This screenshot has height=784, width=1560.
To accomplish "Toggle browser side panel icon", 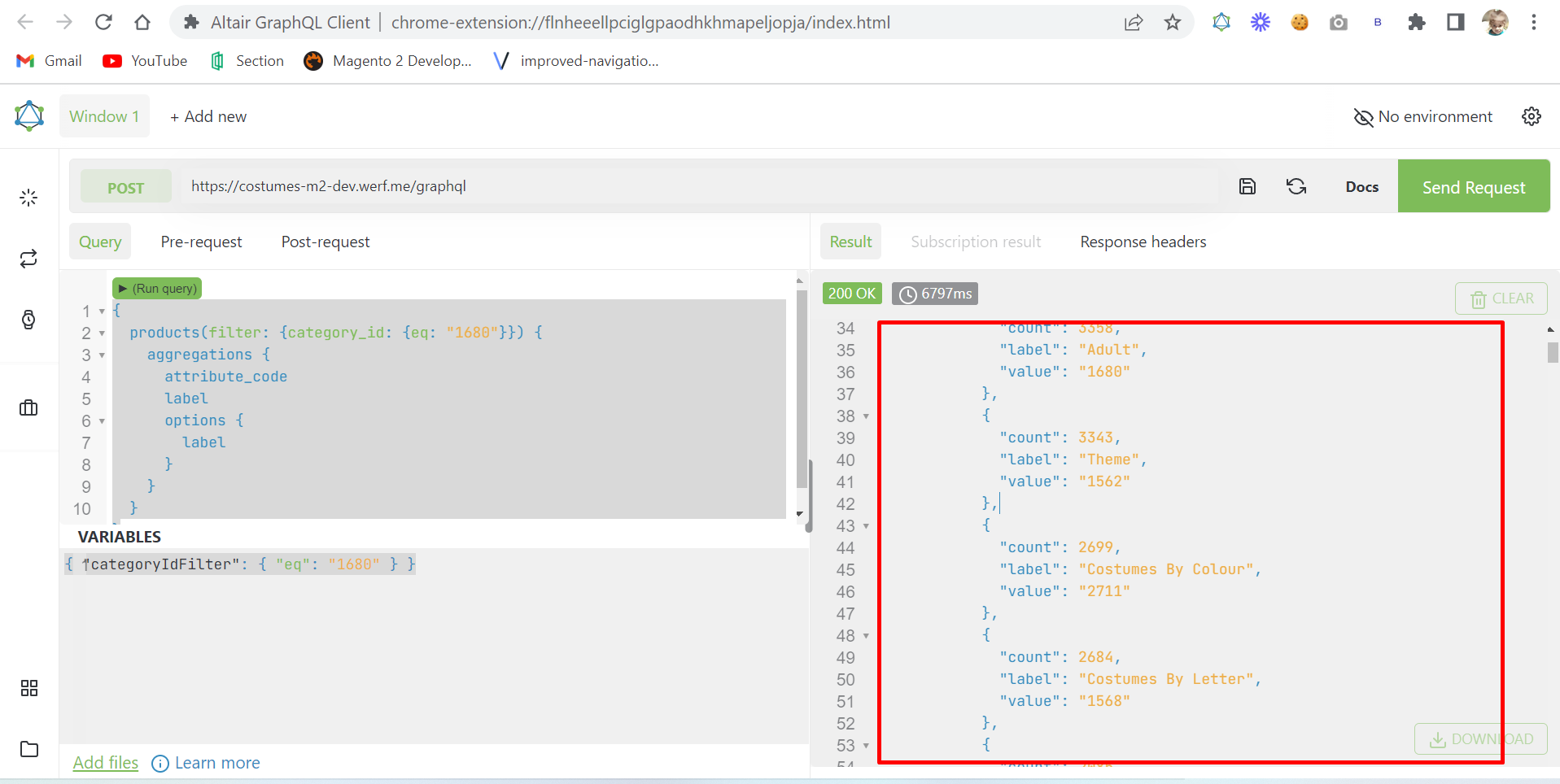I will point(1456,22).
